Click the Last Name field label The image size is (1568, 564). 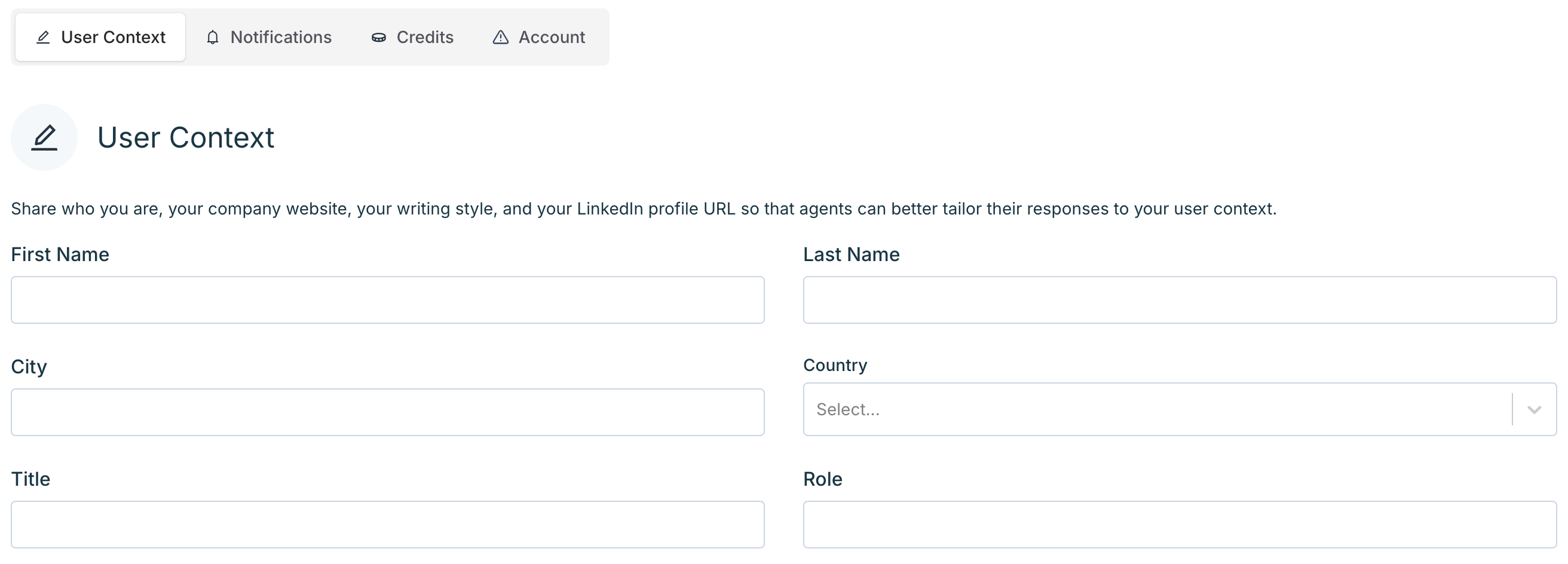(851, 255)
